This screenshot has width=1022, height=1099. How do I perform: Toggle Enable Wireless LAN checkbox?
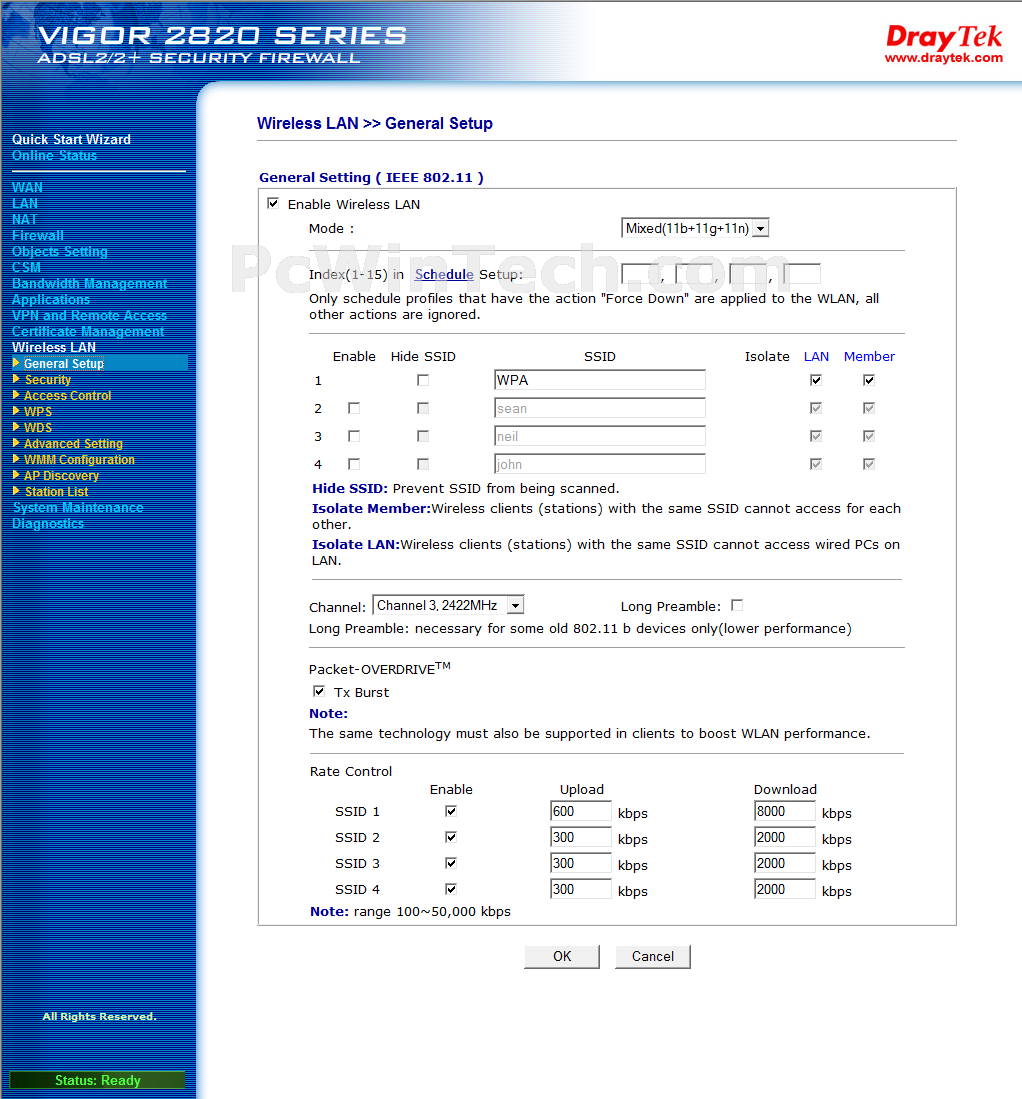pyautogui.click(x=273, y=204)
